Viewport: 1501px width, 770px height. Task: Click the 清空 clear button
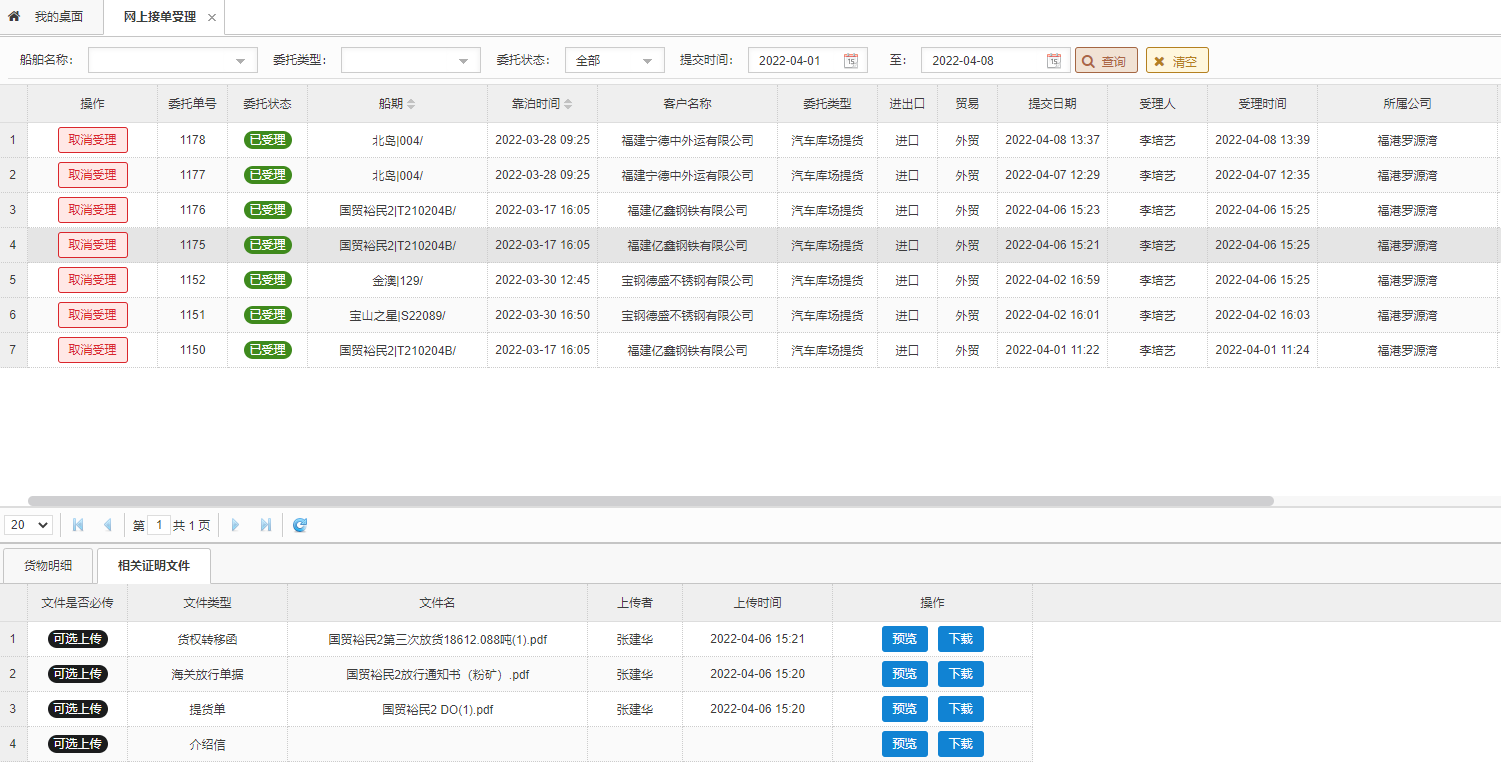(1177, 61)
